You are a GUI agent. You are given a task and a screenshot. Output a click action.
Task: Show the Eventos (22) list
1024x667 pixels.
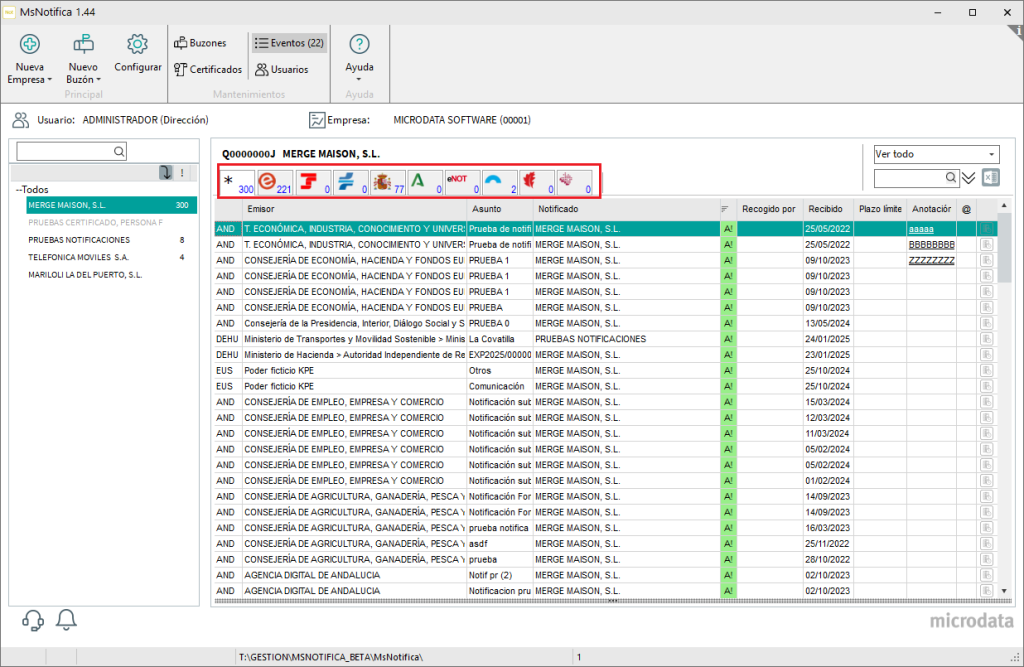tap(289, 43)
